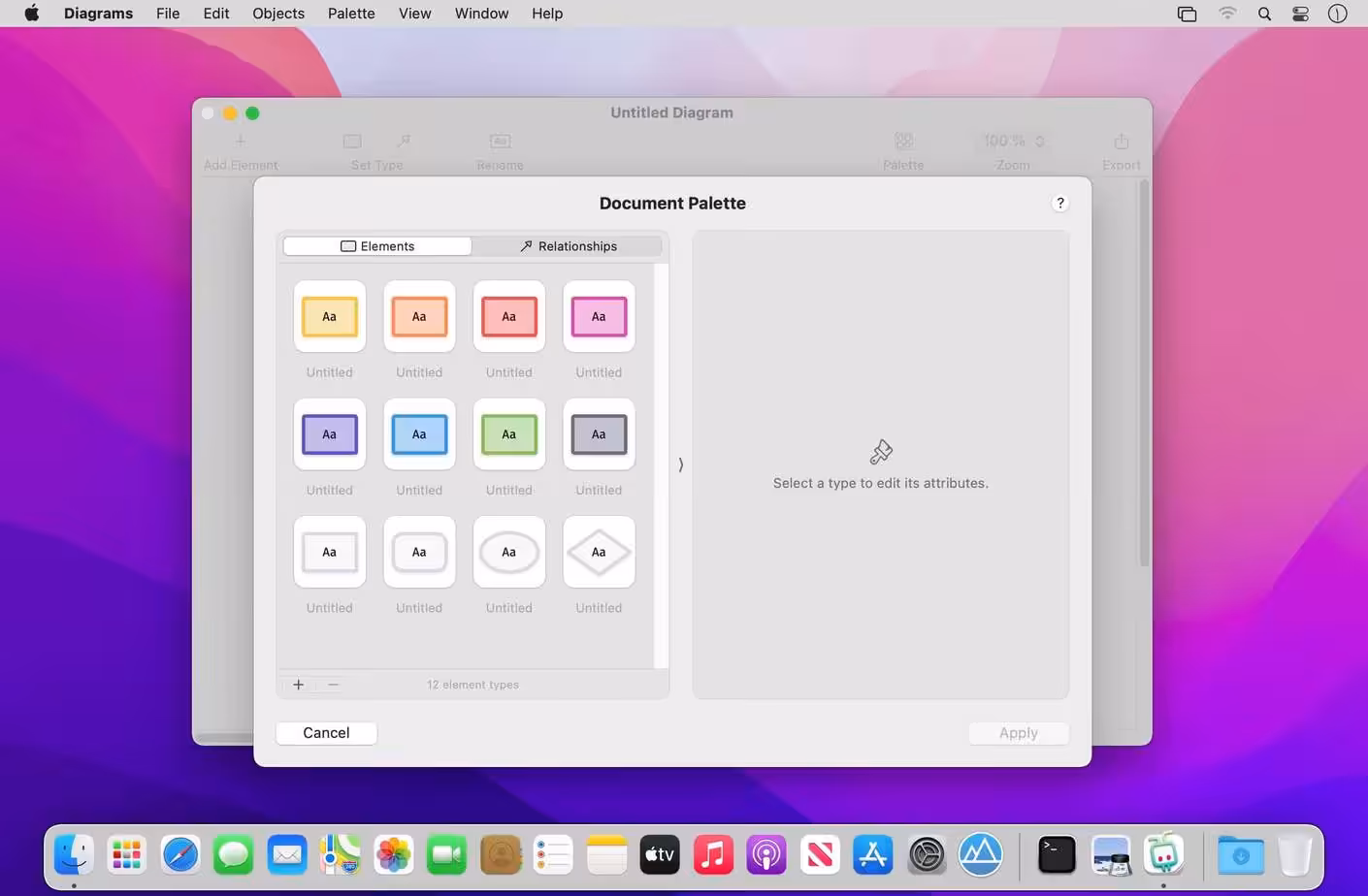1368x896 pixels.
Task: Open the Window menu
Action: [x=481, y=14]
